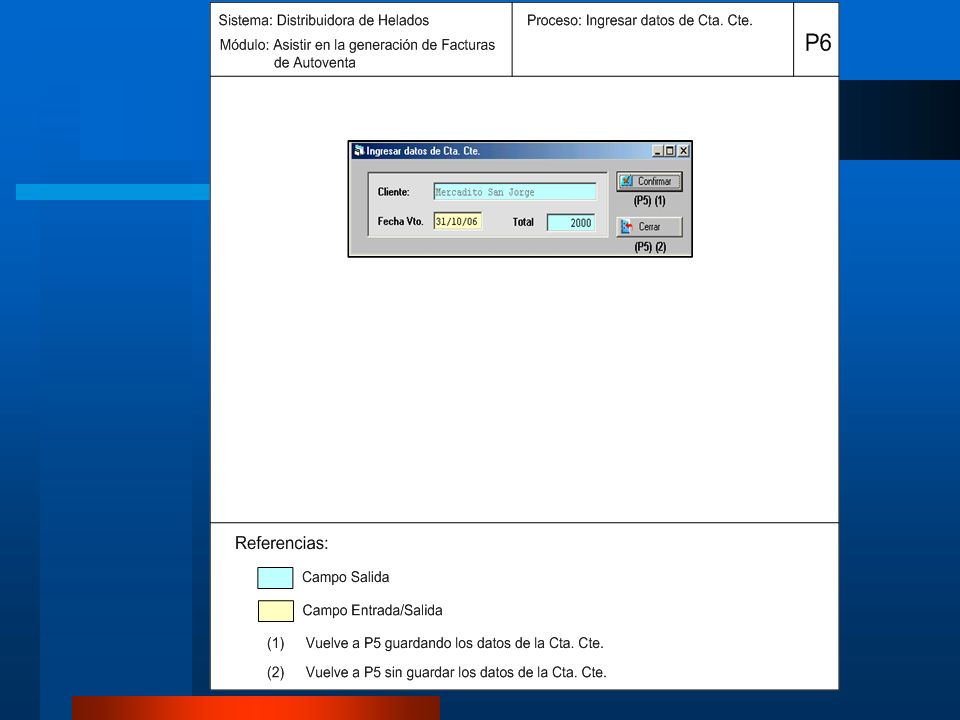Click 'Vuelve a P5 guardando los datos' reference
960x720 pixels.
coord(454,643)
